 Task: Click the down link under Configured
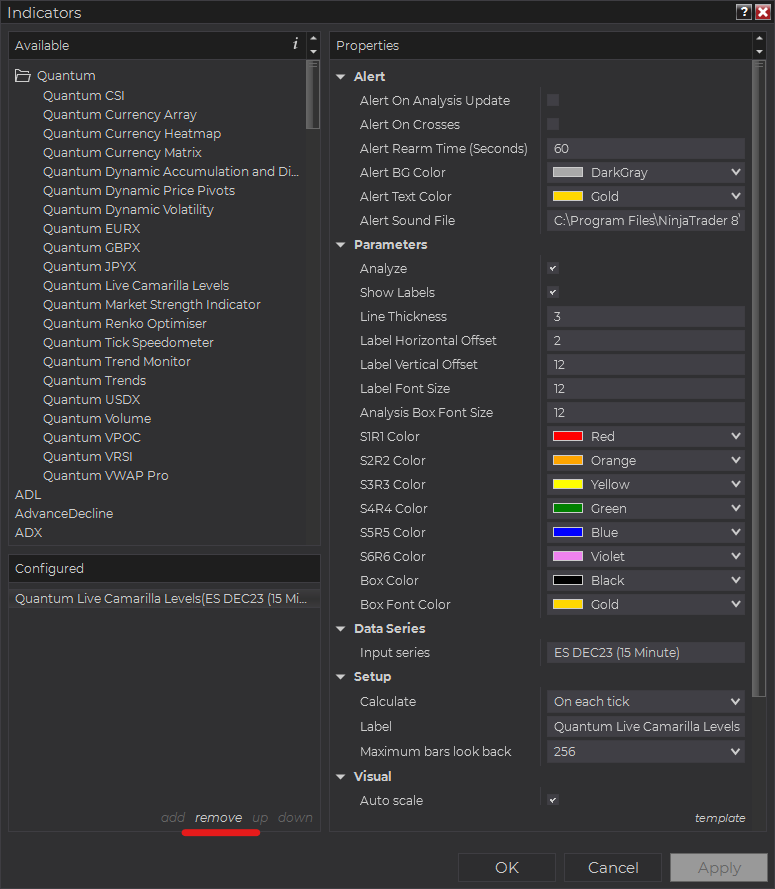click(x=295, y=818)
